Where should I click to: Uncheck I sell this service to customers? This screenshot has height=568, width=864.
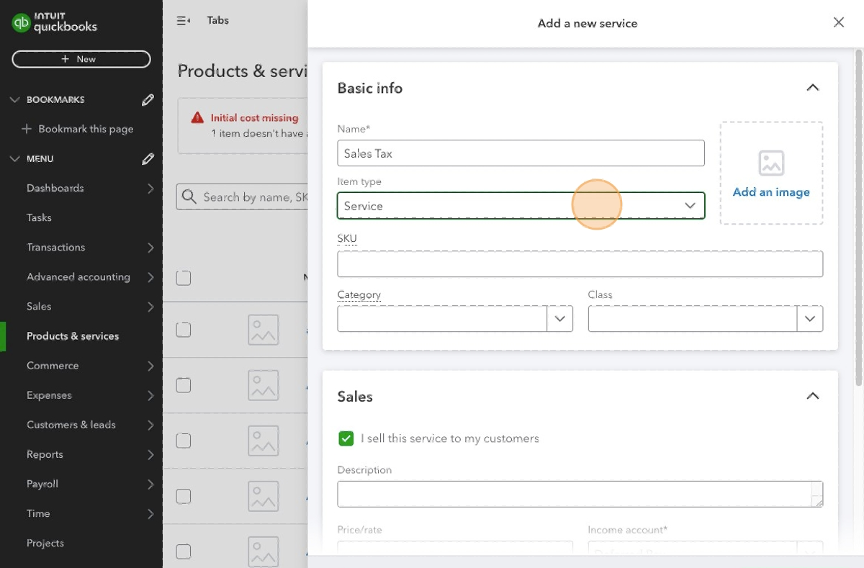coord(346,438)
